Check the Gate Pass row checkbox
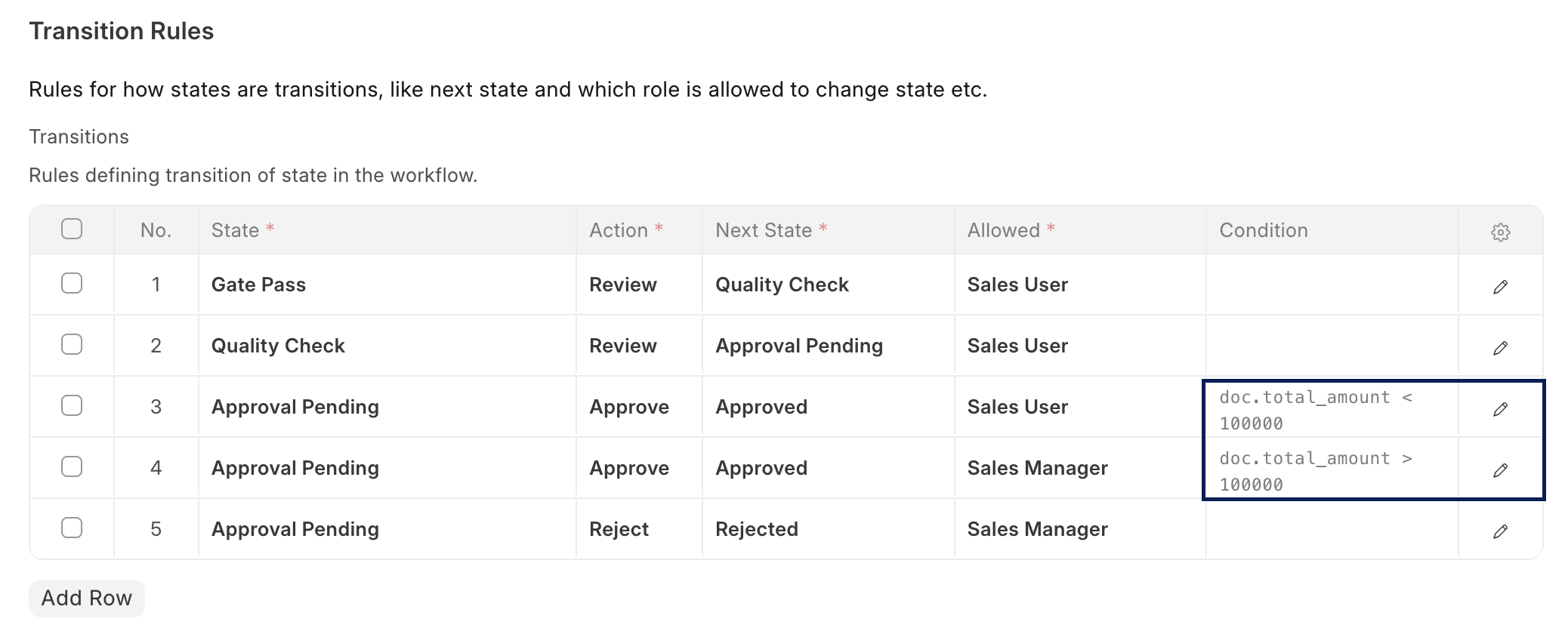The width and height of the screenshot is (1568, 634). pos(72,283)
